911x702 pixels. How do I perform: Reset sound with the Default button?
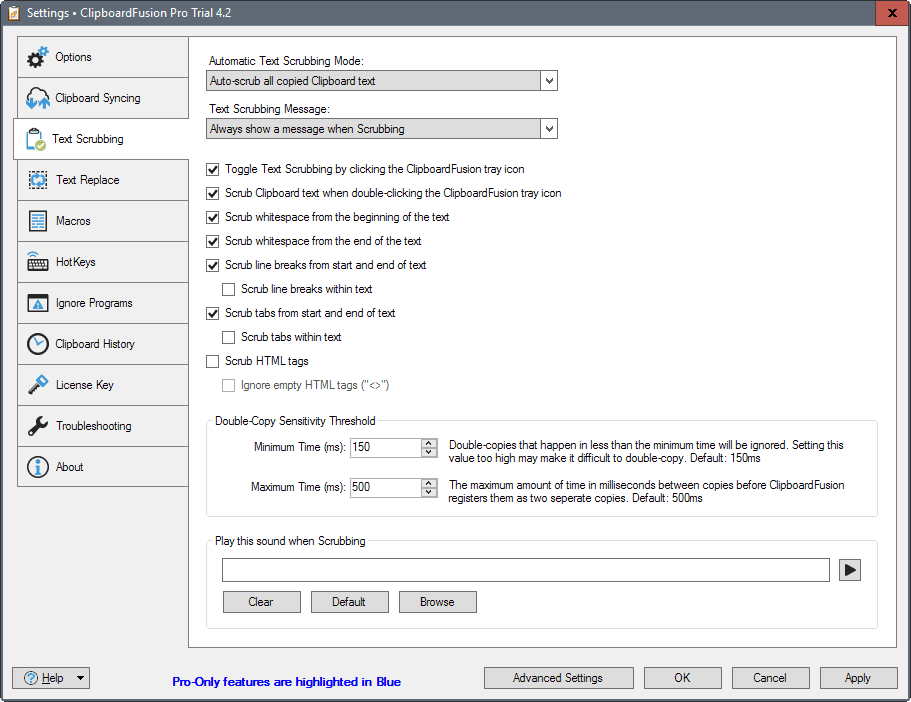[349, 602]
